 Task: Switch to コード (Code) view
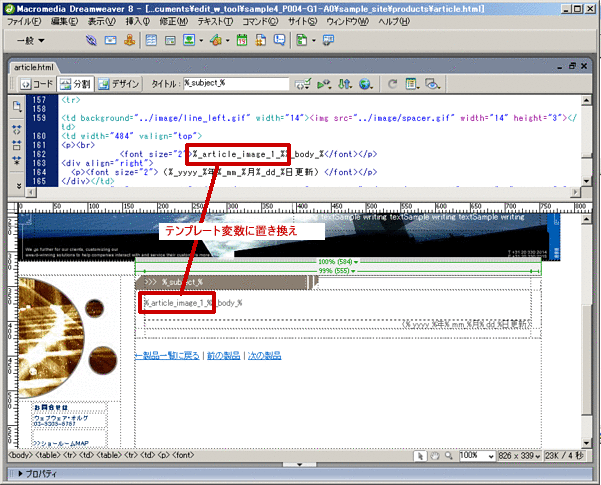click(x=37, y=84)
